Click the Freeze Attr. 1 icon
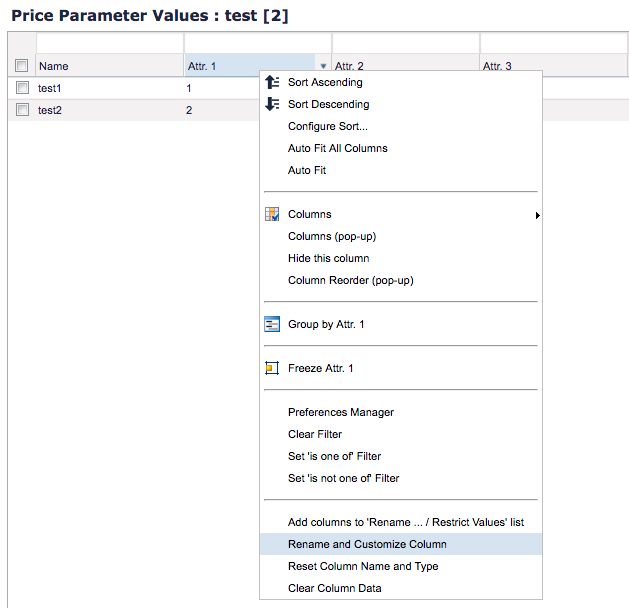629x608 pixels. (272, 368)
